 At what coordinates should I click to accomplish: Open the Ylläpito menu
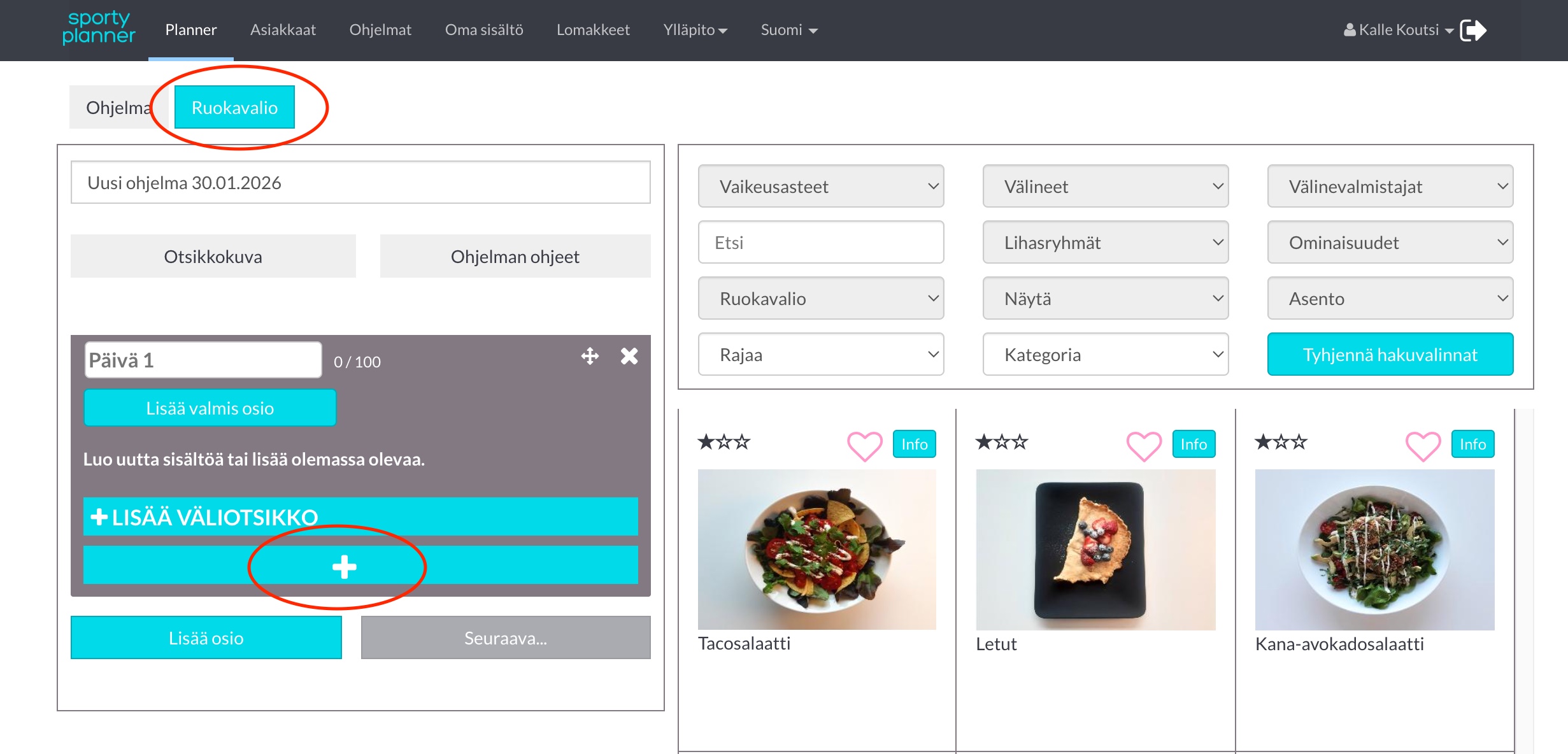(695, 30)
